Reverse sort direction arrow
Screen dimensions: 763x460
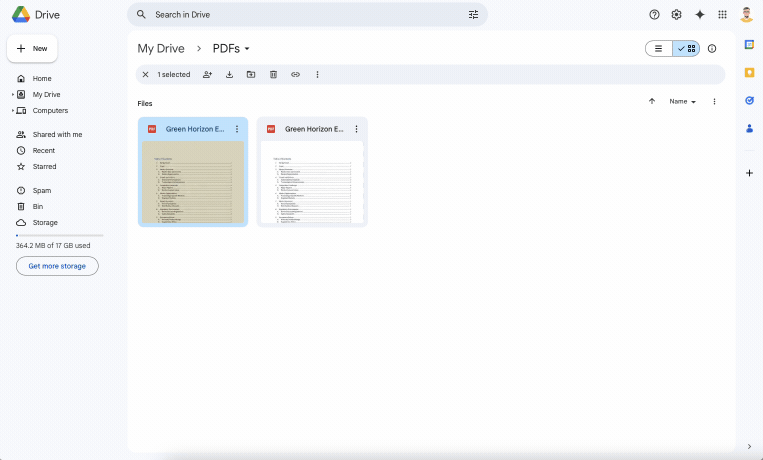pyautogui.click(x=652, y=101)
